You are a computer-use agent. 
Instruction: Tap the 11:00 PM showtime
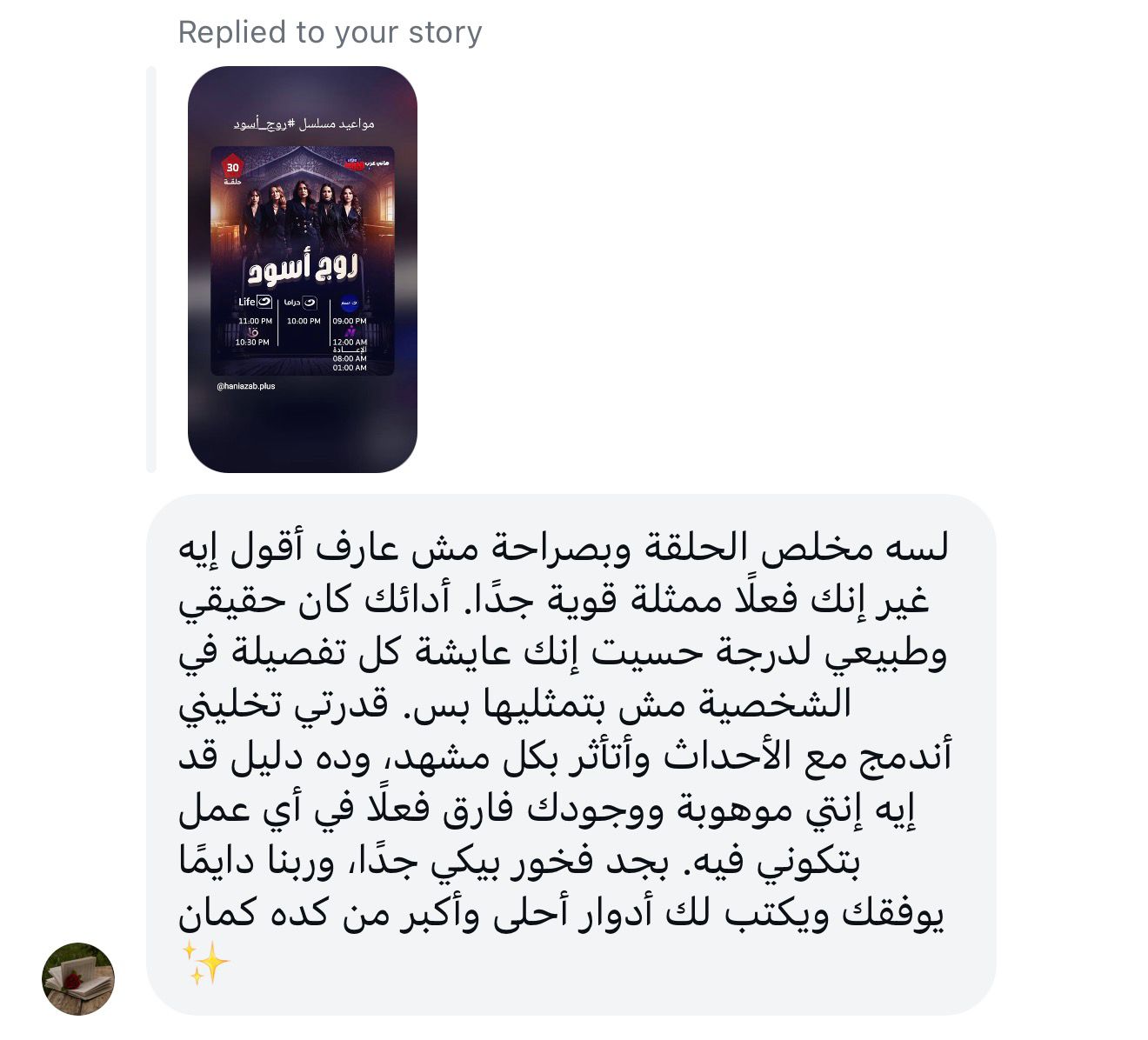click(x=255, y=321)
